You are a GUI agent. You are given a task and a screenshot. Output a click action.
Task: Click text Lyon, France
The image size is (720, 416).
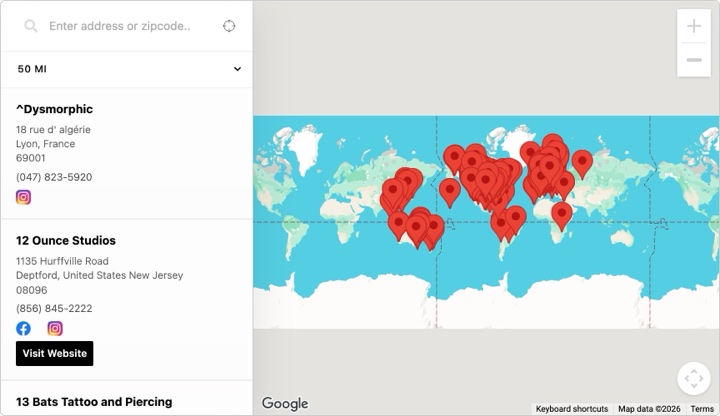coord(45,144)
